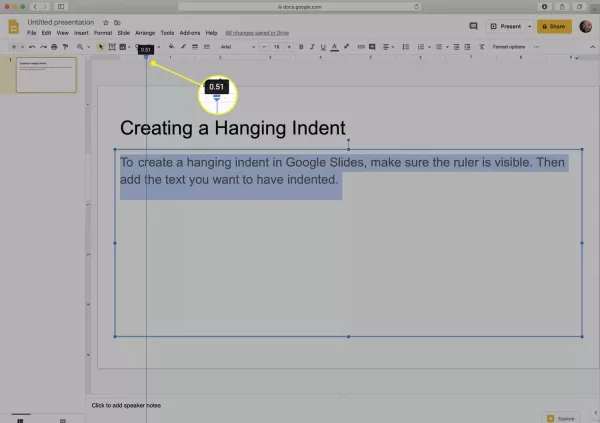
Task: Click the Zoom magnifier icon
Action: (80, 47)
